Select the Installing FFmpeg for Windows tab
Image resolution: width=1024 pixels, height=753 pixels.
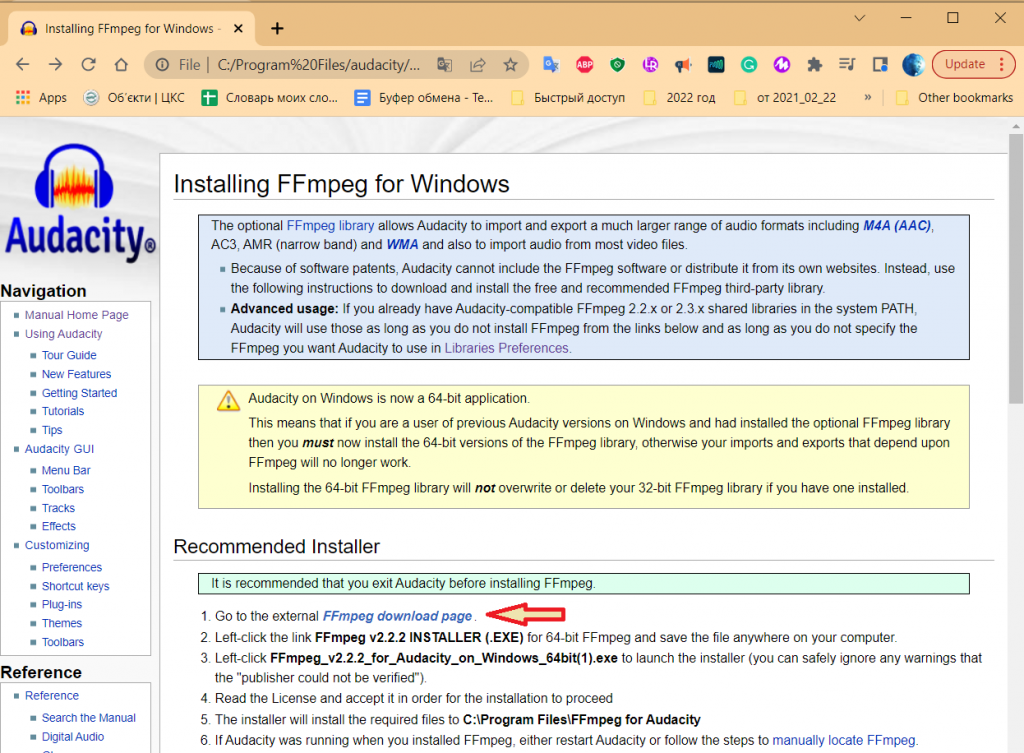(129, 29)
